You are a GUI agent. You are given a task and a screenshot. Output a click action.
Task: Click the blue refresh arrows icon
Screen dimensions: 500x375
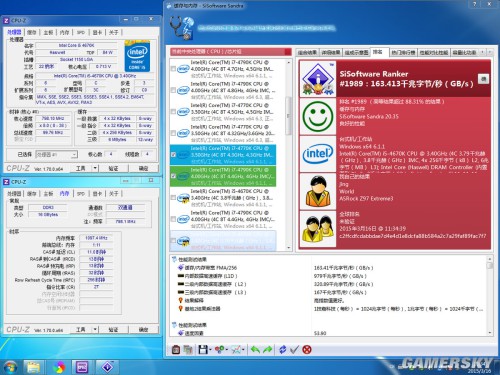(x=282, y=349)
